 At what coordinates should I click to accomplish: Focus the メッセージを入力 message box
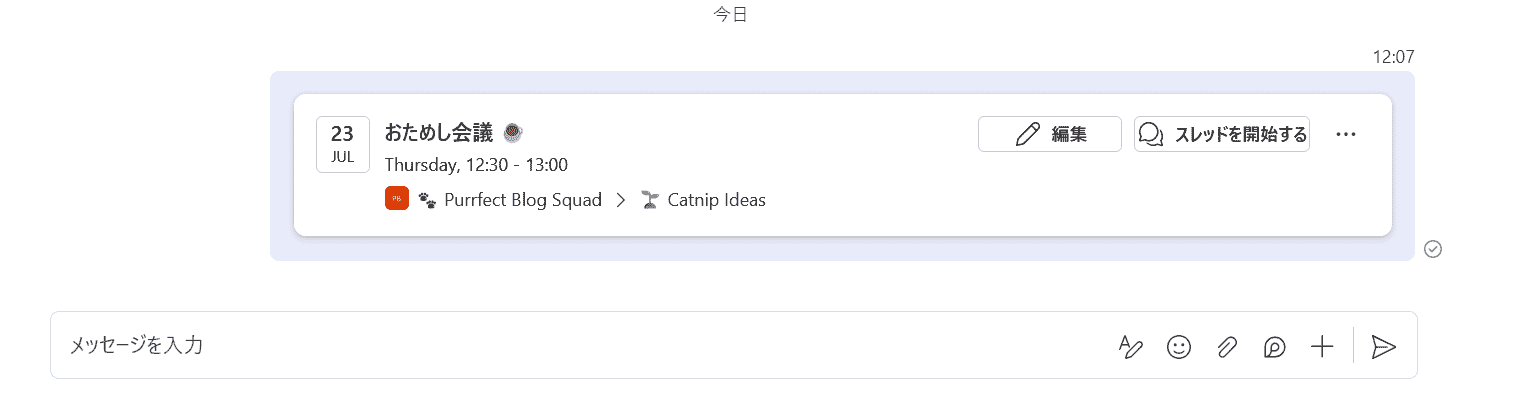(580, 346)
